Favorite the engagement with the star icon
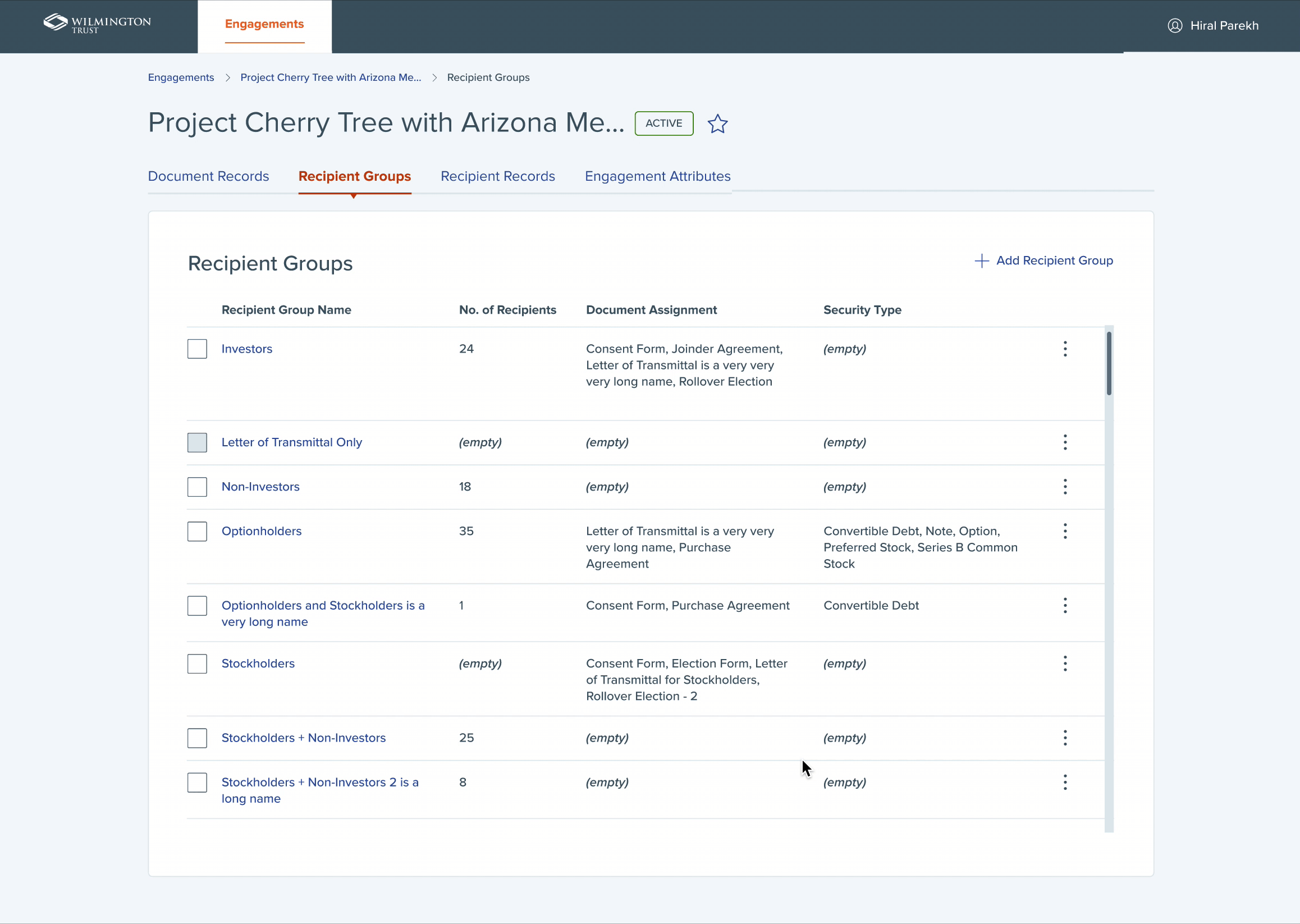1300x924 pixels. pos(717,123)
